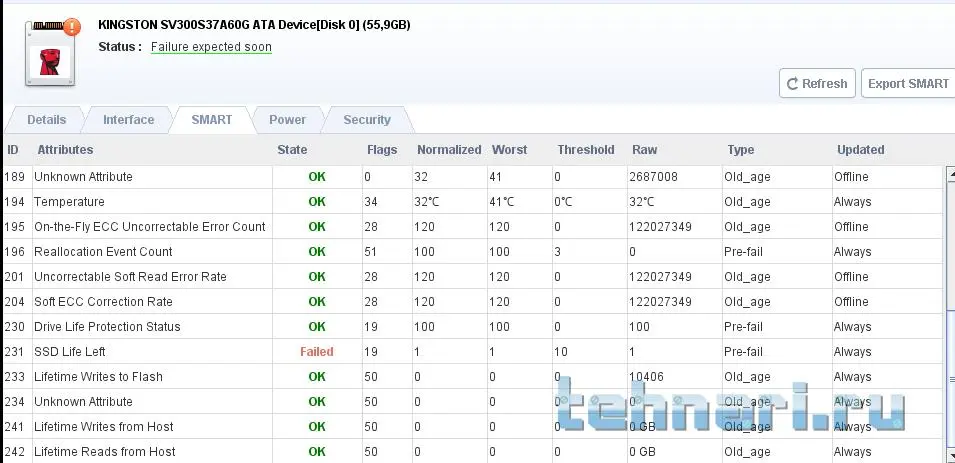Select the Reallocation Event Count row
Image resolution: width=955 pixels, height=463 pixels.
click(473, 252)
